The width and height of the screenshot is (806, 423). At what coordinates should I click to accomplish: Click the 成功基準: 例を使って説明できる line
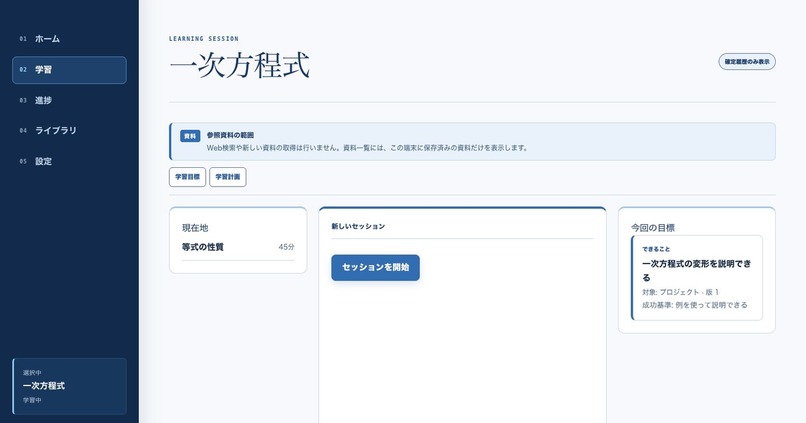pos(694,305)
